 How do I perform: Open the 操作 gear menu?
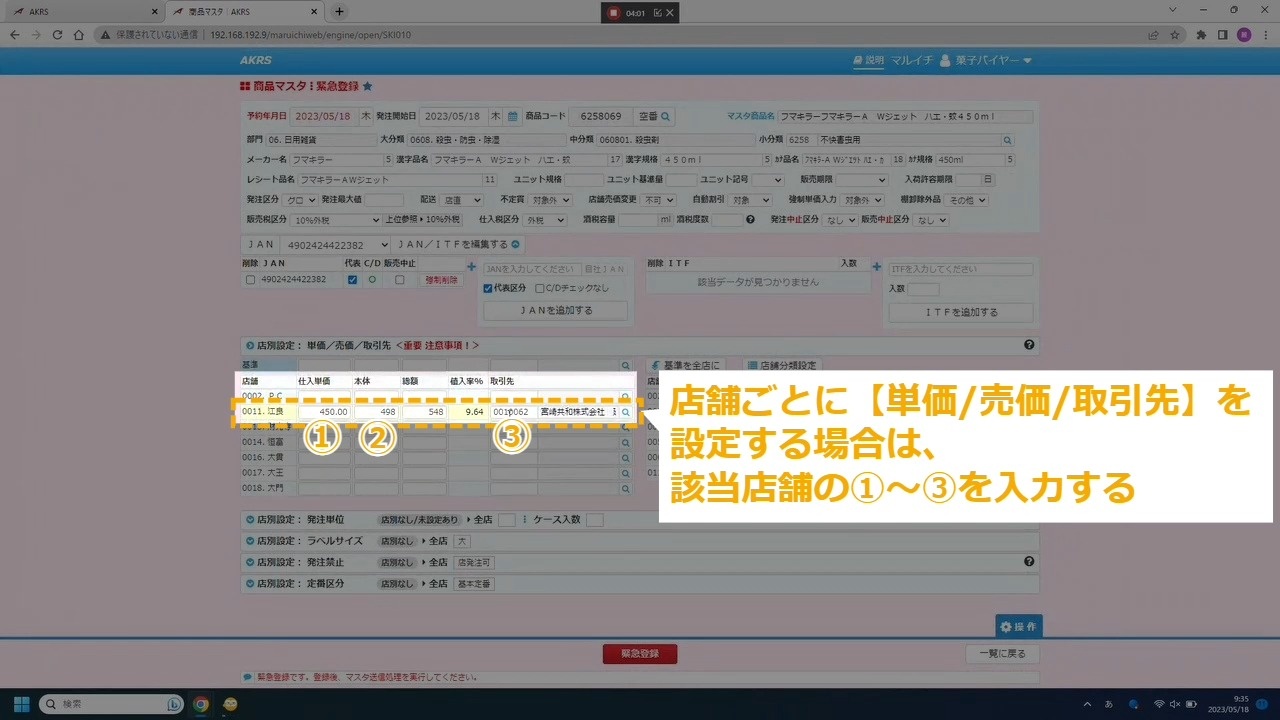click(x=1018, y=626)
